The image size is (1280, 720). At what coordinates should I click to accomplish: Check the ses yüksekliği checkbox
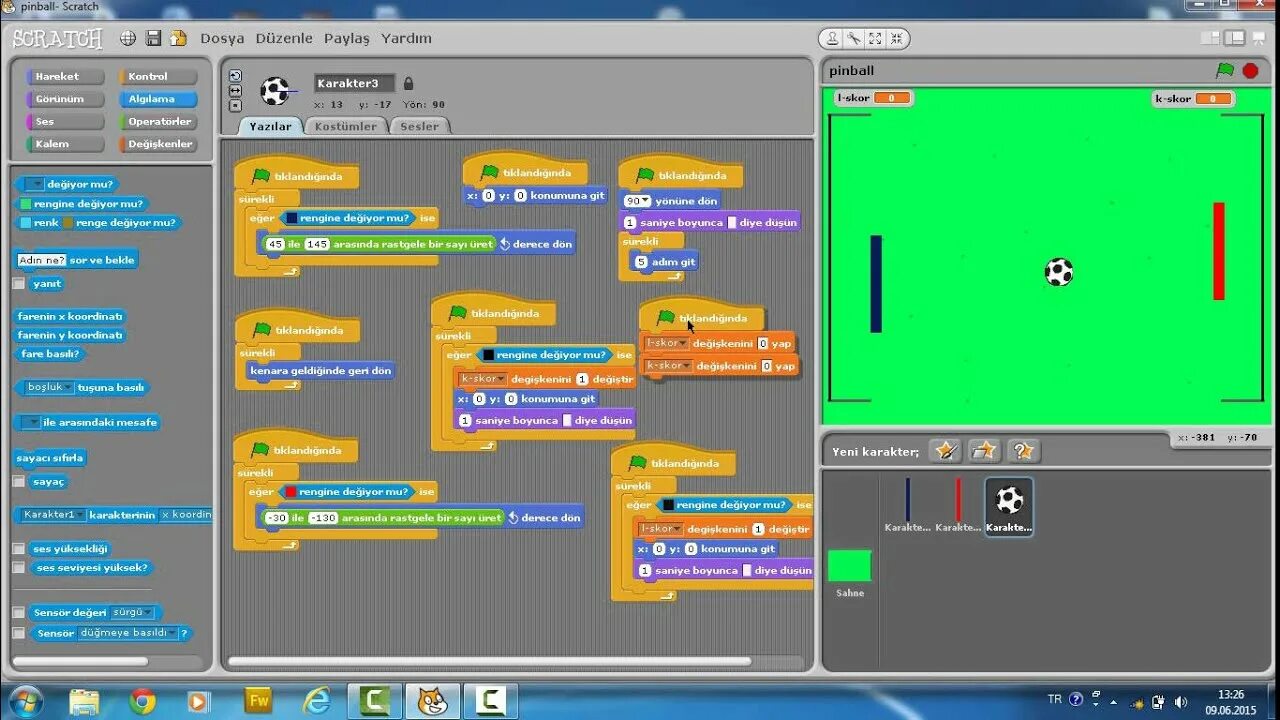(18, 548)
